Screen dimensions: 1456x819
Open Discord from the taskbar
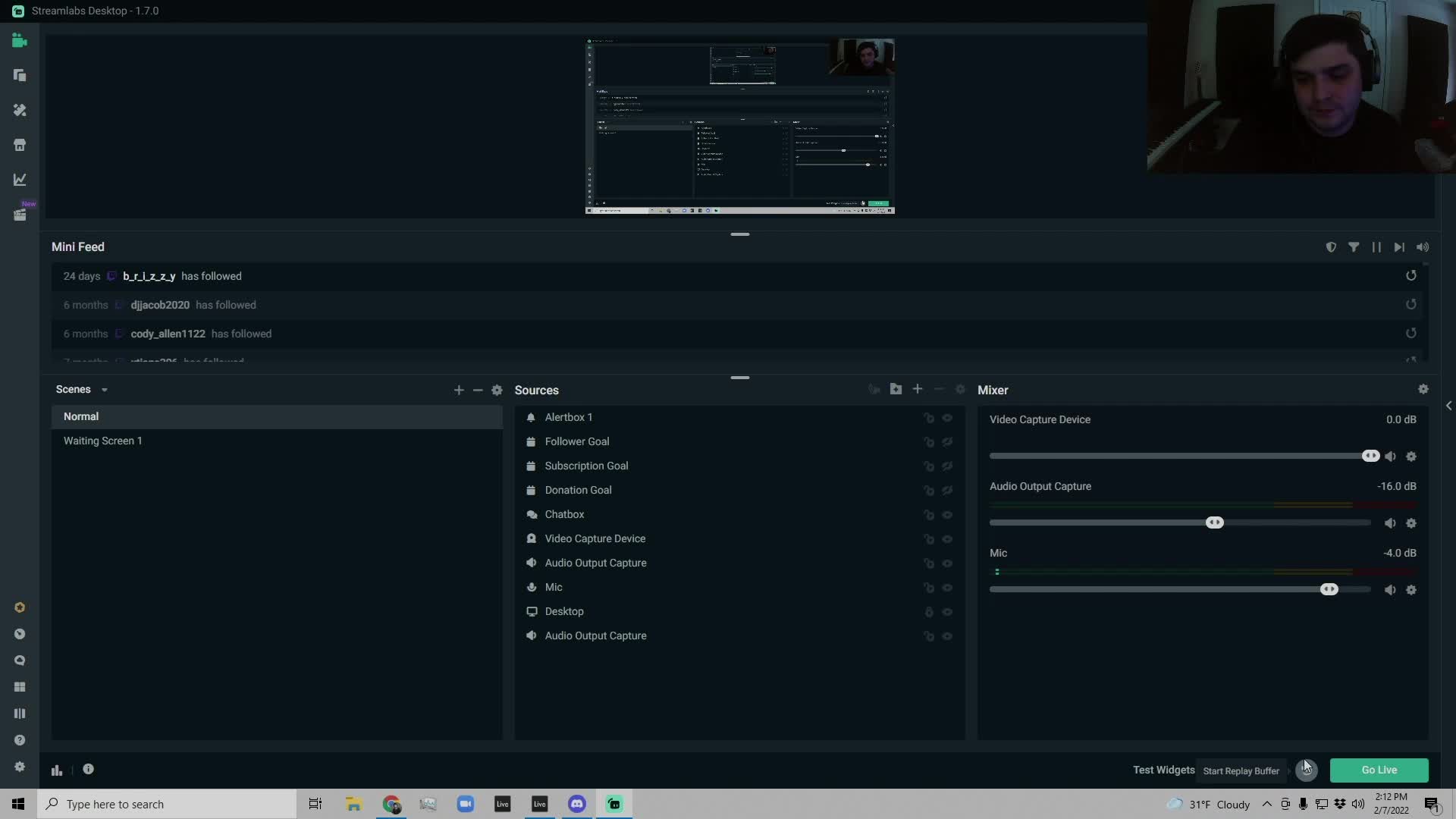577,804
